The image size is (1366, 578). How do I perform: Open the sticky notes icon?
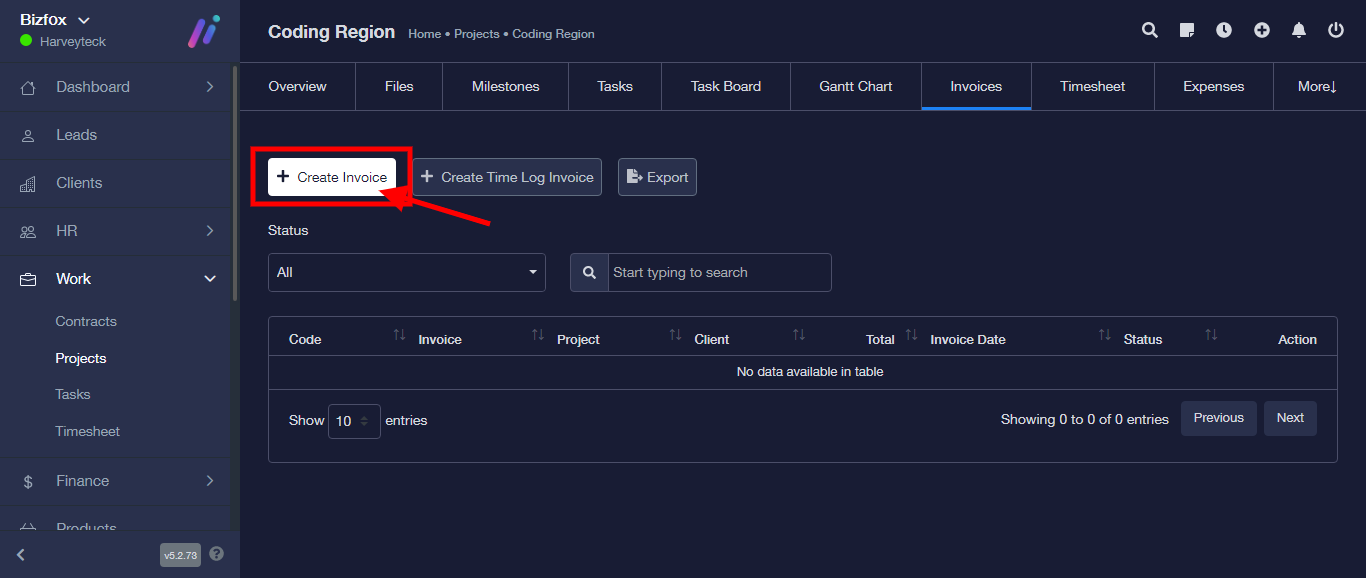[1187, 30]
